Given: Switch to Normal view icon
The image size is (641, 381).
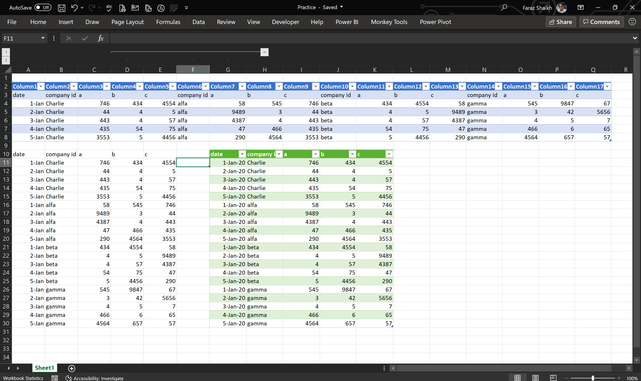Looking at the screenshot, I should coord(517,378).
